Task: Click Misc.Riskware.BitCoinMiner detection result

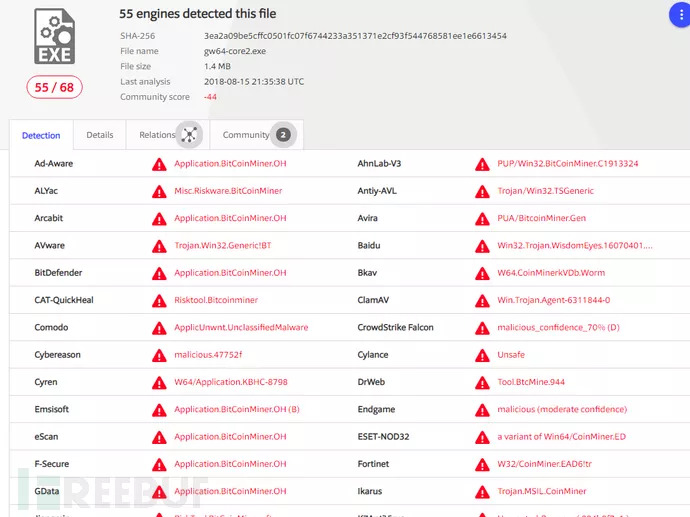Action: (228, 191)
